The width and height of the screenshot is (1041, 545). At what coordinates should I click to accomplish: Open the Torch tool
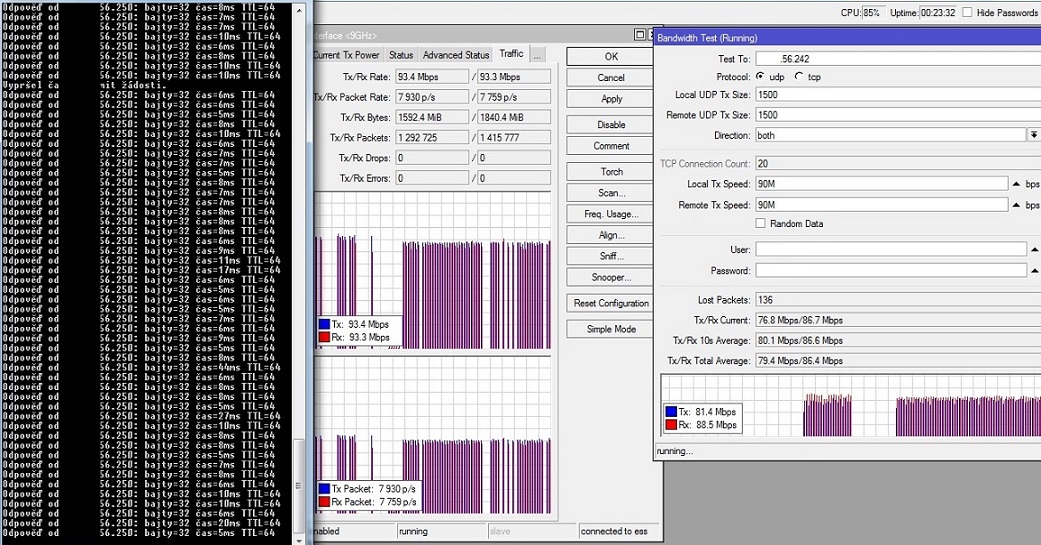tap(611, 172)
